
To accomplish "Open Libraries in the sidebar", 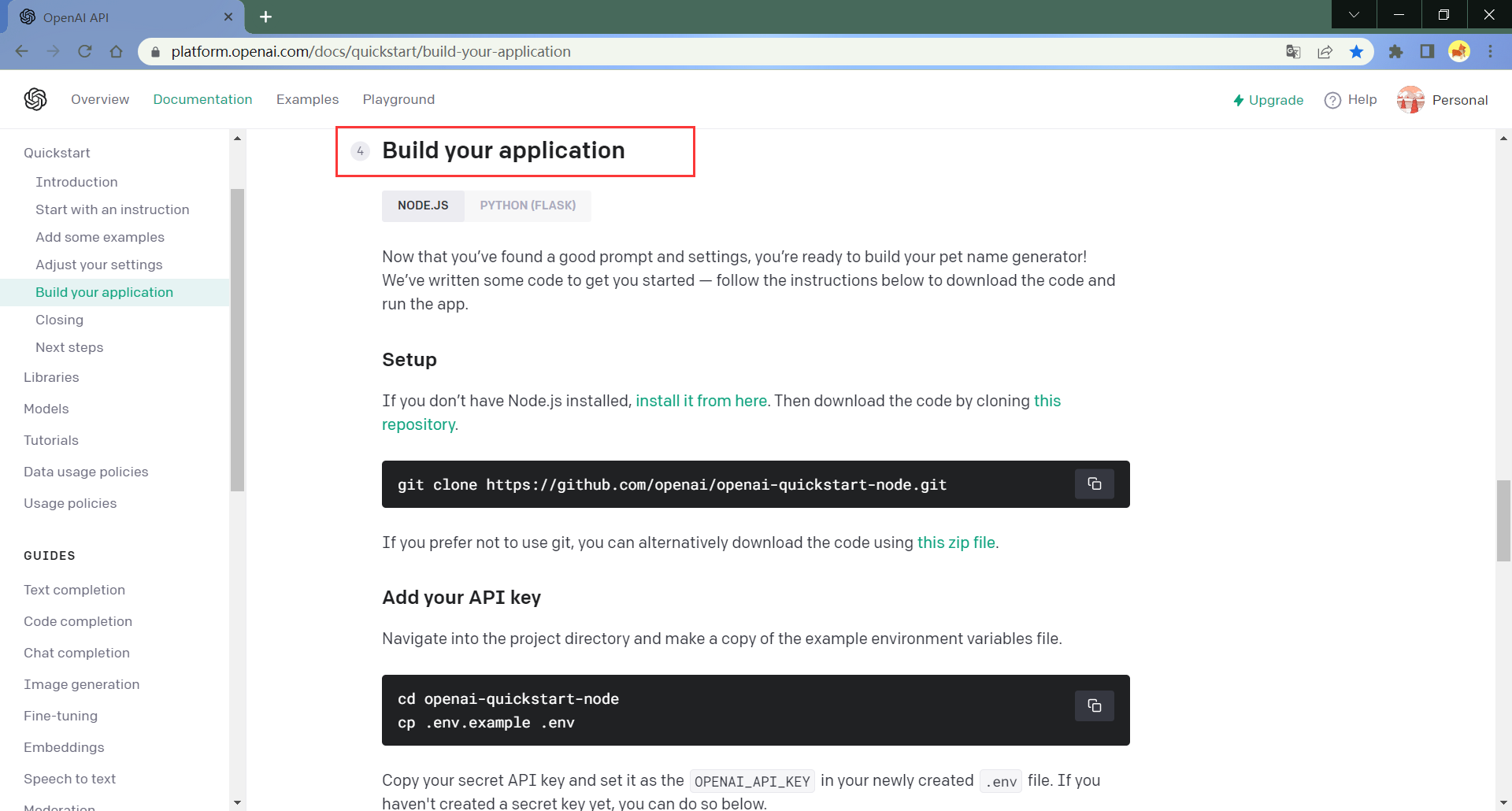I will tap(51, 377).
